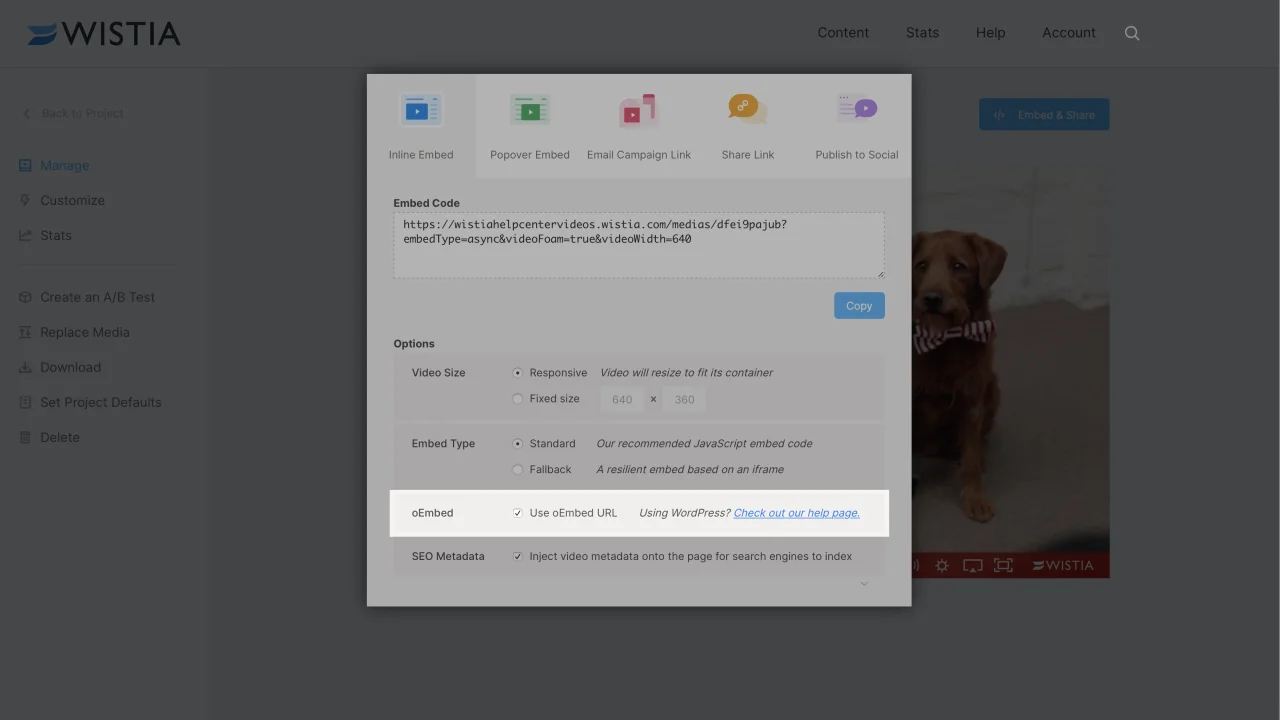The width and height of the screenshot is (1280, 720).
Task: Click the Embed & Share button
Action: coord(1044,115)
